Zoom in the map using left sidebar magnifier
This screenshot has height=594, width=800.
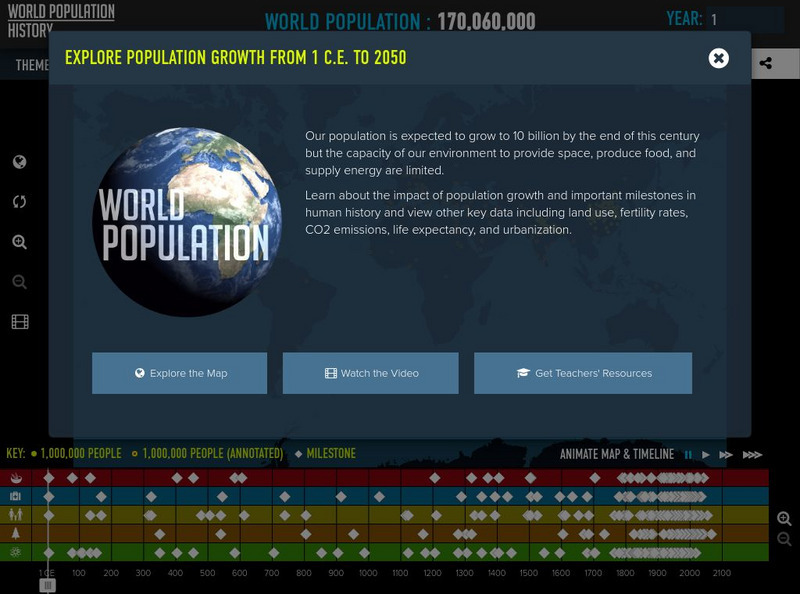(19, 242)
